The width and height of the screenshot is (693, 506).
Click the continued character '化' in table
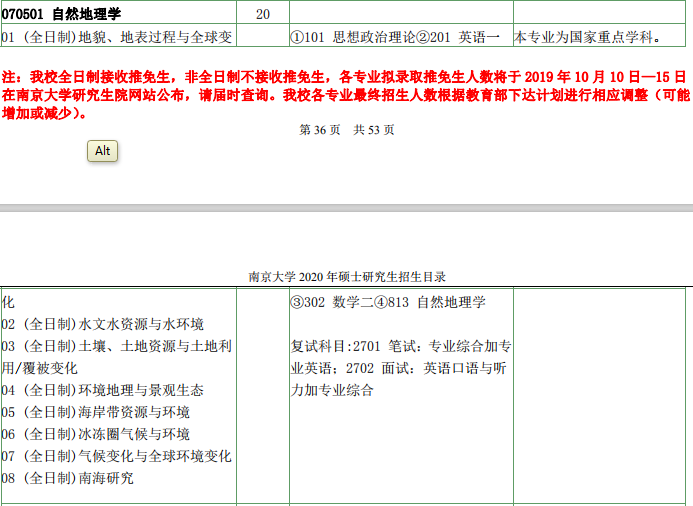coord(8,303)
